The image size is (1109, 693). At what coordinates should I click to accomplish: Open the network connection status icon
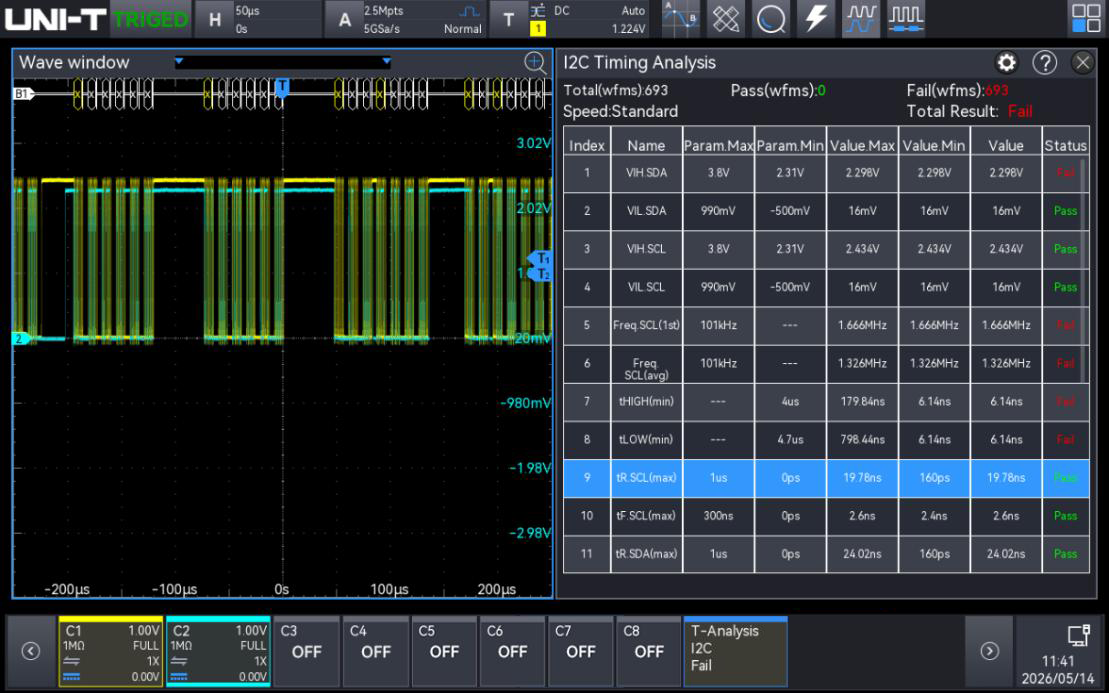(1078, 635)
